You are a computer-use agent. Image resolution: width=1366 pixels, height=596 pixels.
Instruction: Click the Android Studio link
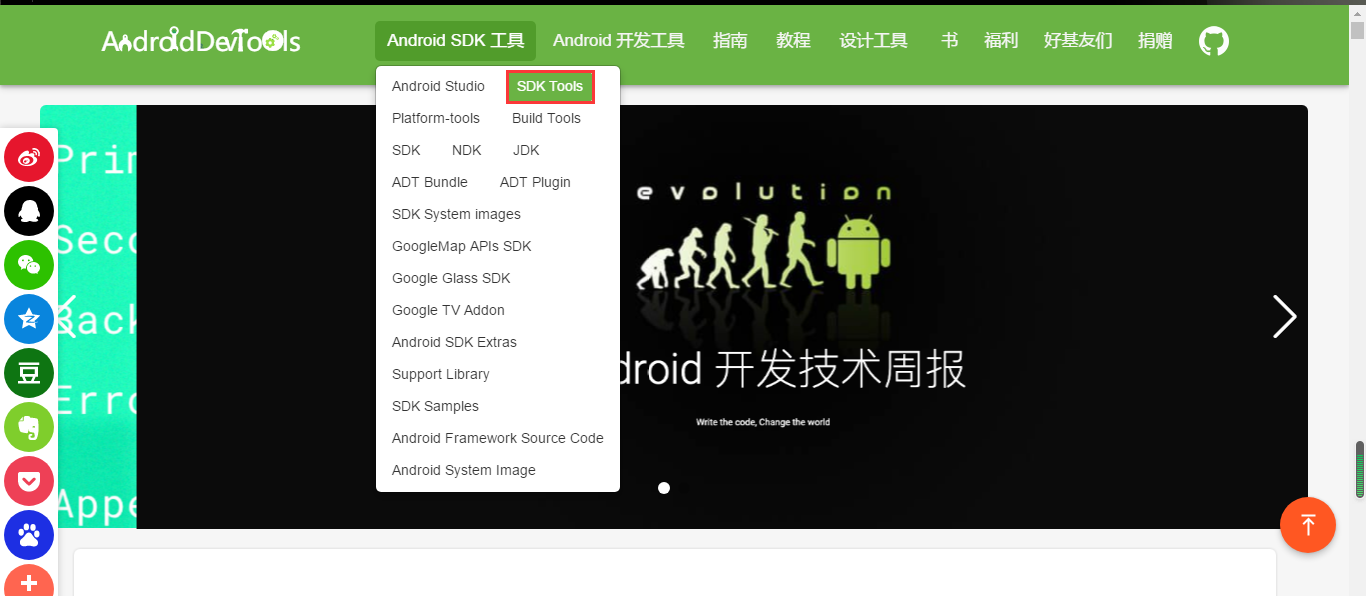coord(438,86)
